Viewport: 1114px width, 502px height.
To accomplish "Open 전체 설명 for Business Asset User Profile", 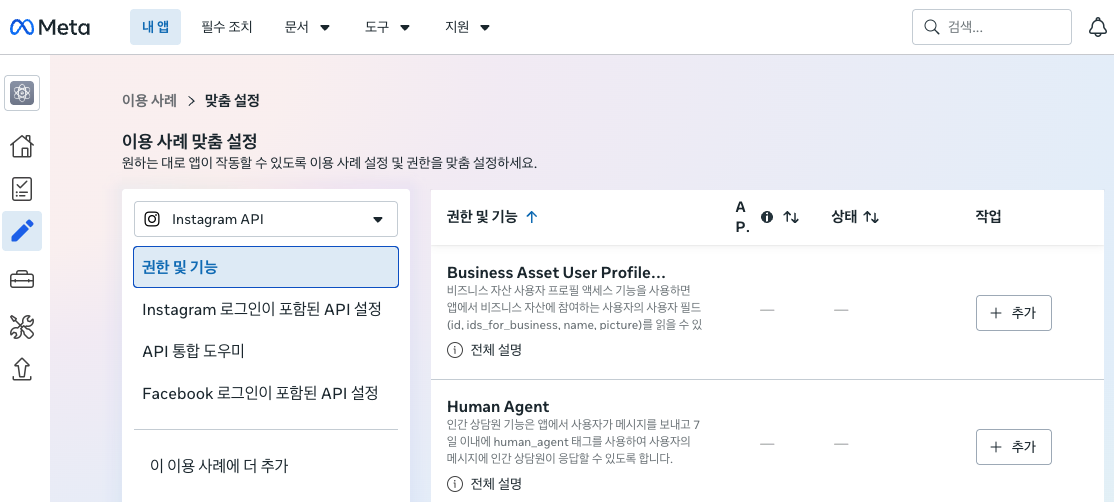I will point(496,350).
